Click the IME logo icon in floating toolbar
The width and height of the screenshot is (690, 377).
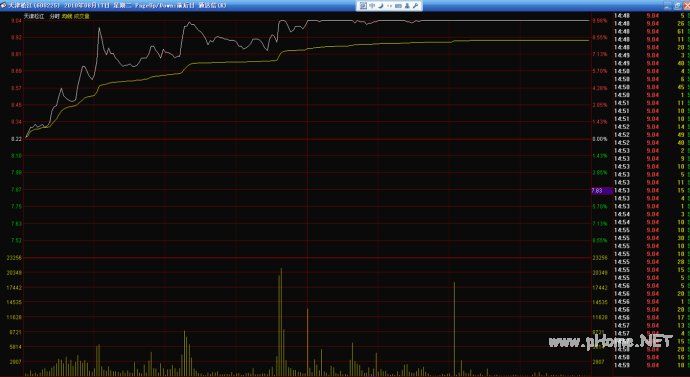tap(363, 6)
